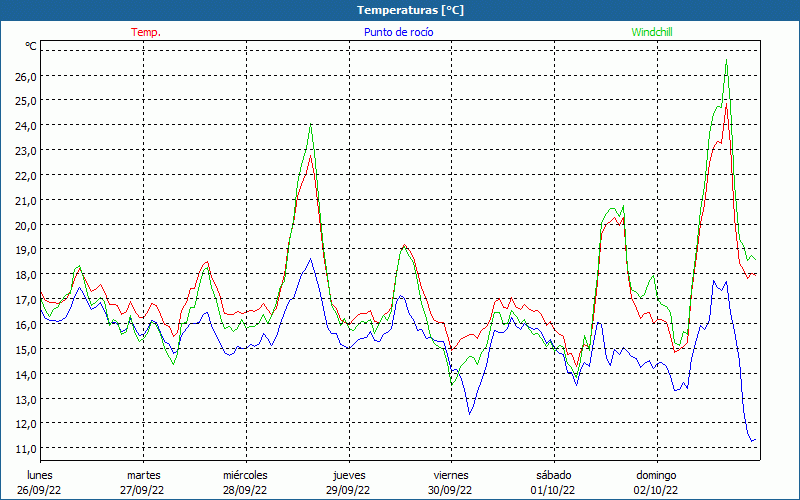Select the red Temp. legend label
The height and width of the screenshot is (500, 800).
tap(146, 32)
